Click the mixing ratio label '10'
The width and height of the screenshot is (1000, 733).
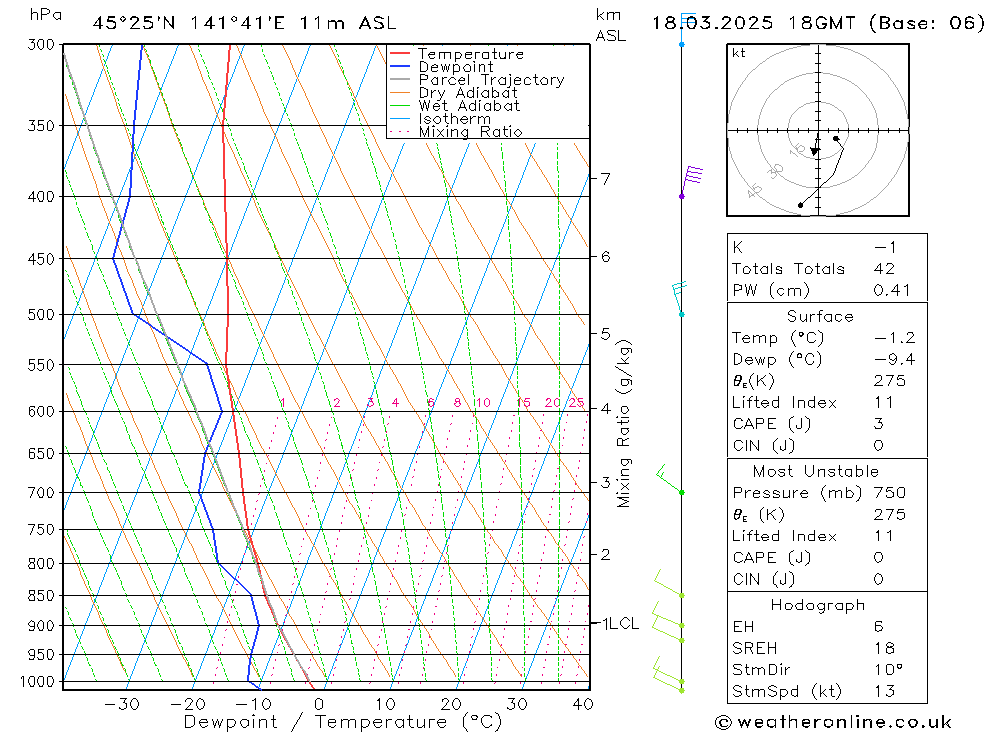pyautogui.click(x=483, y=403)
